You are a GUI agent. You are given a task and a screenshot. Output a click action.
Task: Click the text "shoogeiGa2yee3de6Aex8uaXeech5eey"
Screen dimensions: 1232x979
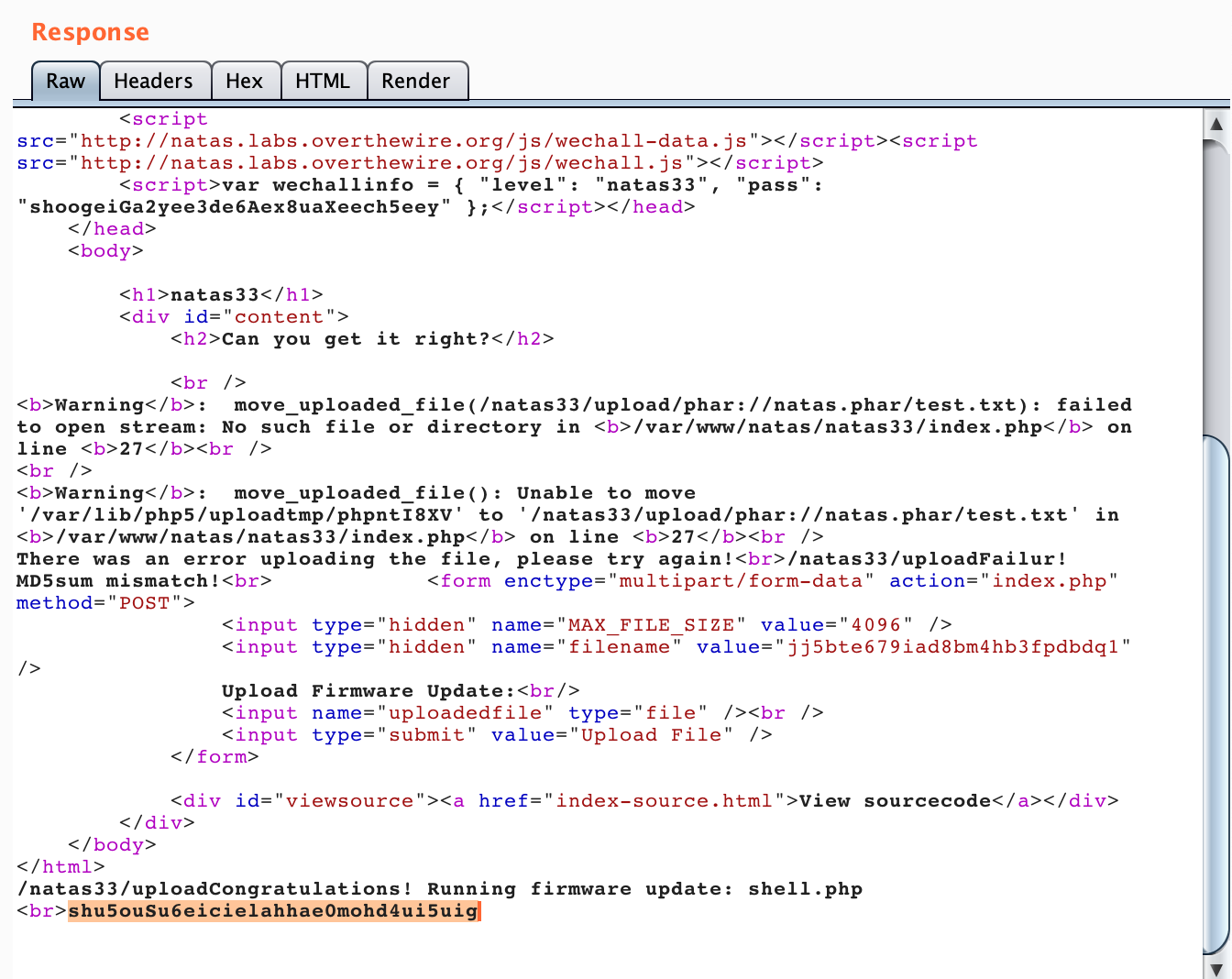[x=235, y=207]
